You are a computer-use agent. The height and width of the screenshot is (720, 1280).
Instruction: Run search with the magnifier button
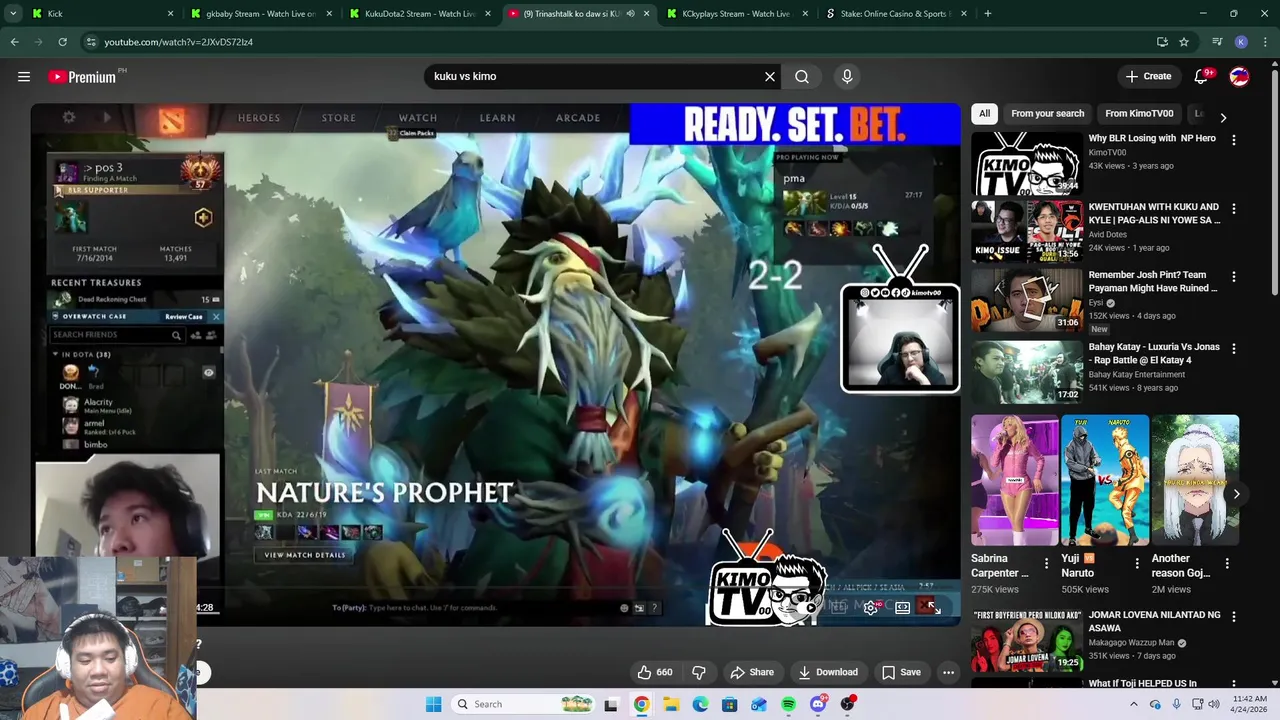pos(802,76)
